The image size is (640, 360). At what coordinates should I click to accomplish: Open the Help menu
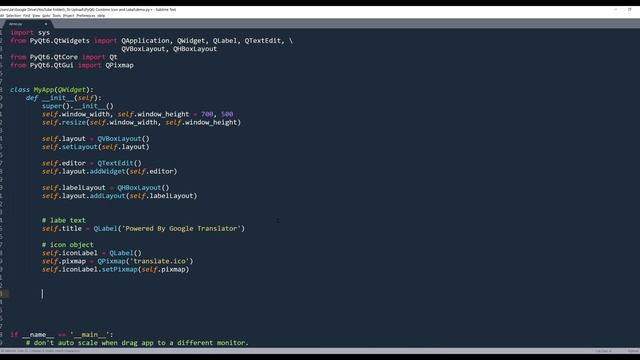pos(101,16)
